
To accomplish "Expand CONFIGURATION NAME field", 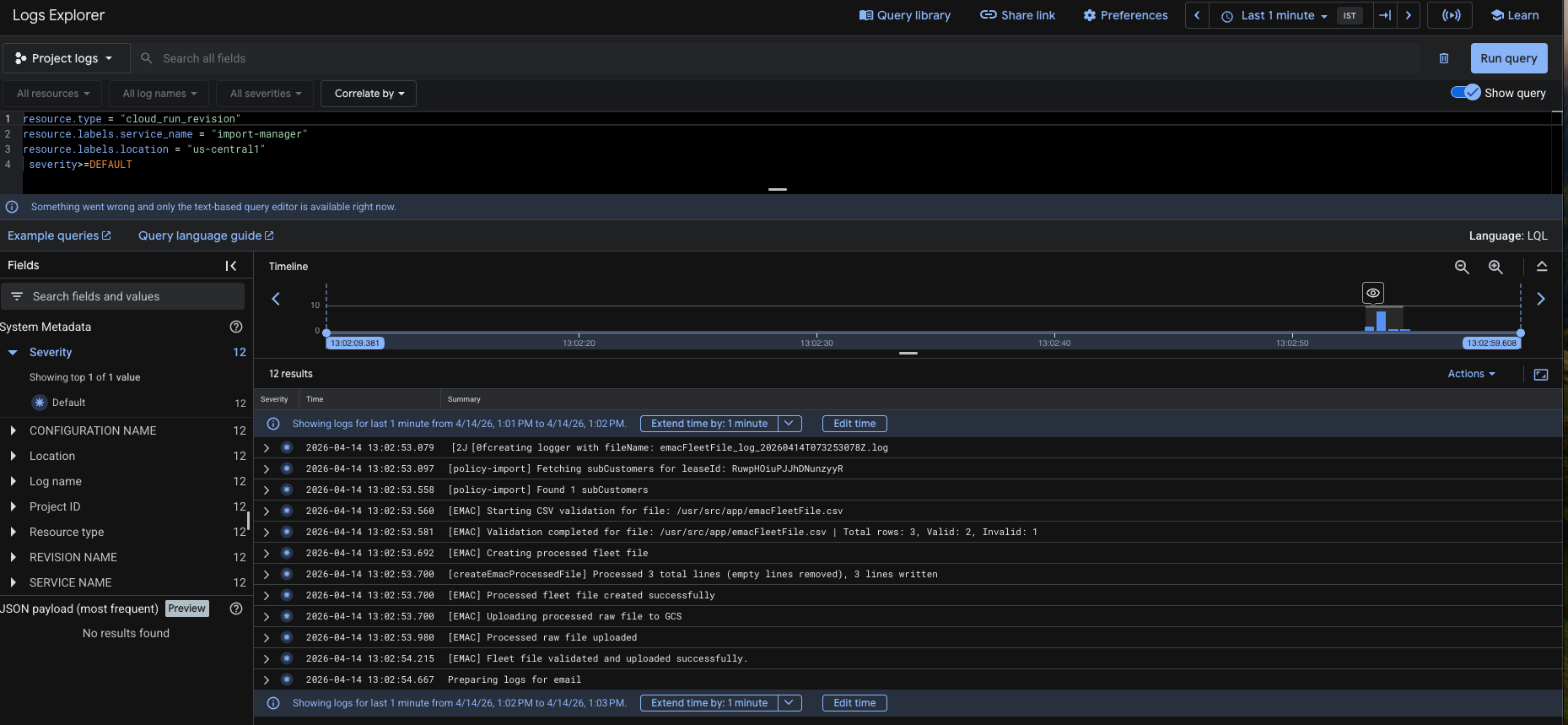I will (13, 430).
